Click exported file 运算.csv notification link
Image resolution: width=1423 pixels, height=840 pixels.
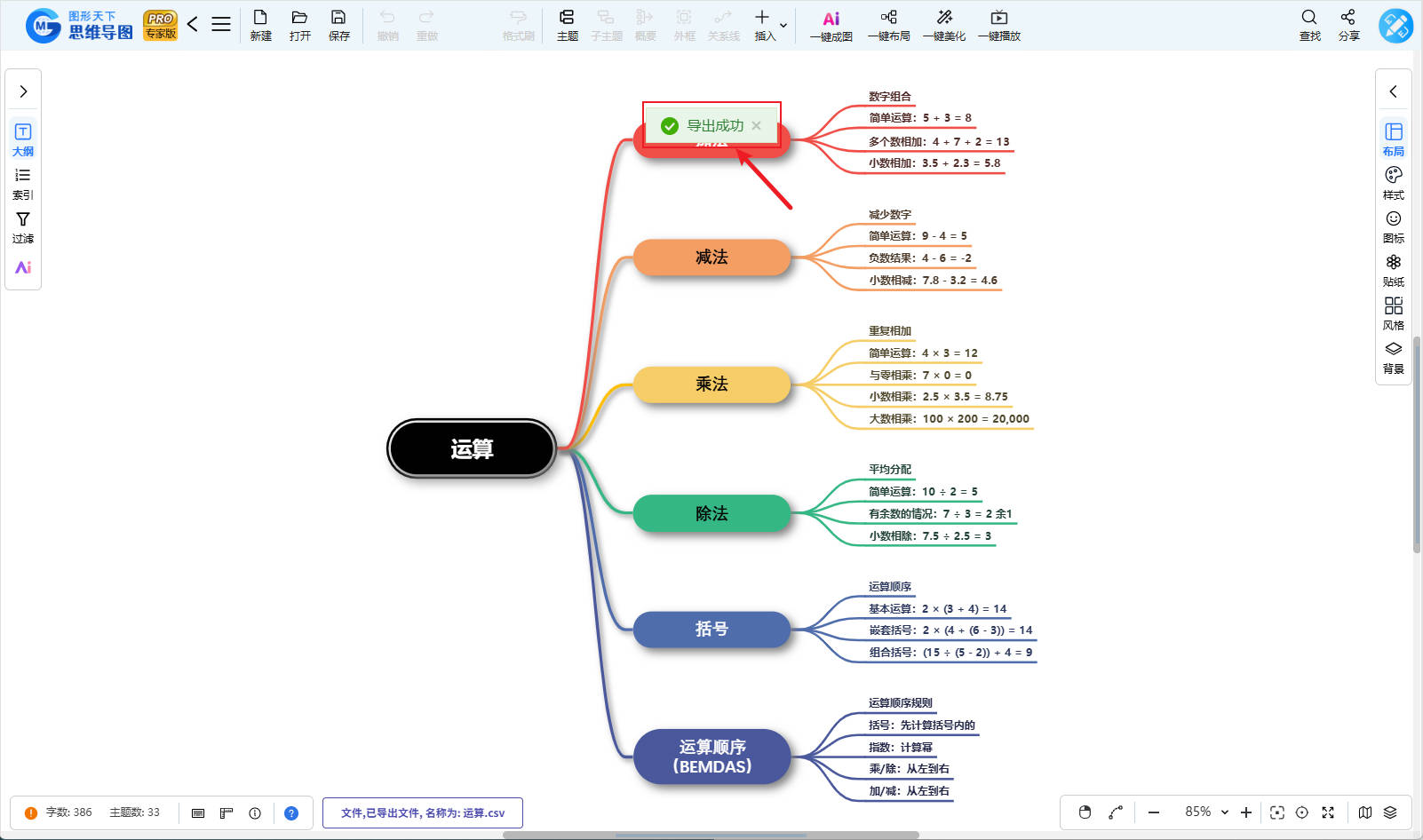pyautogui.click(x=423, y=812)
